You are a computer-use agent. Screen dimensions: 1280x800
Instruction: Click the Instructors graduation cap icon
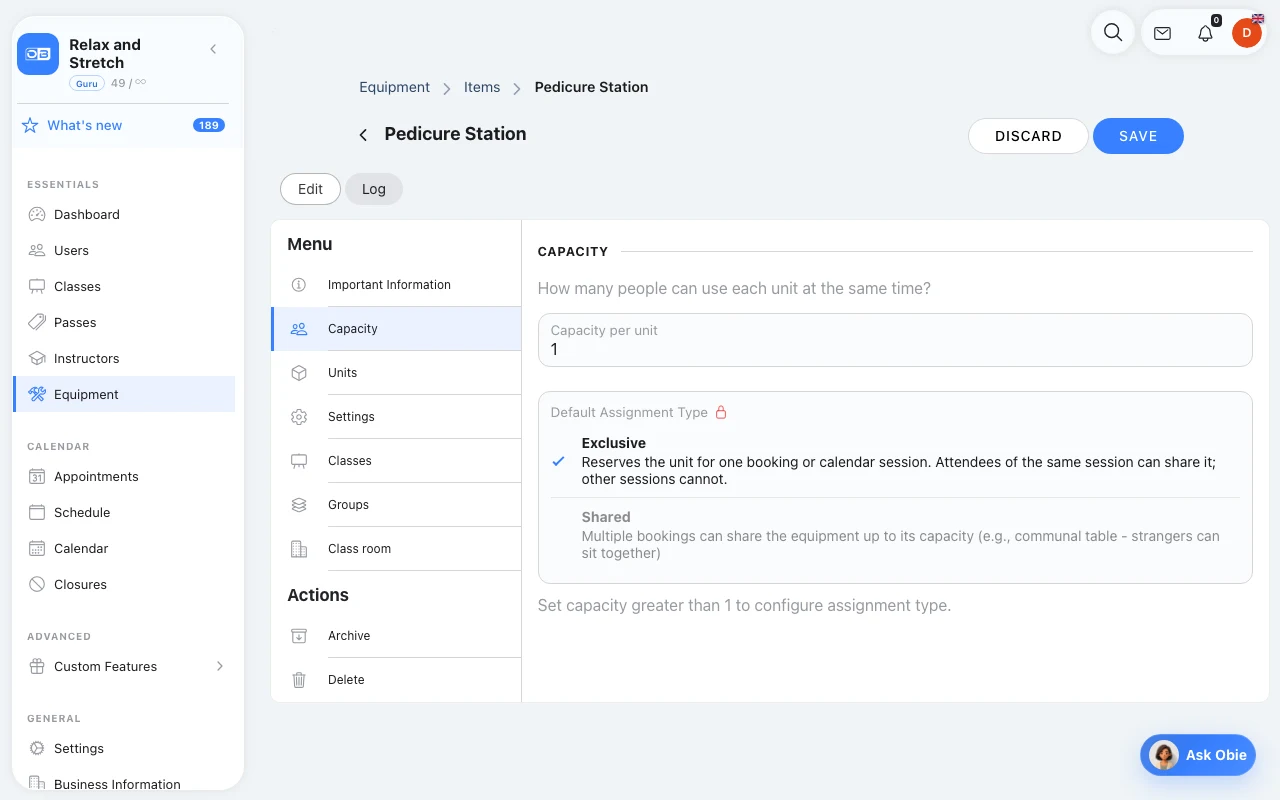click(x=37, y=358)
